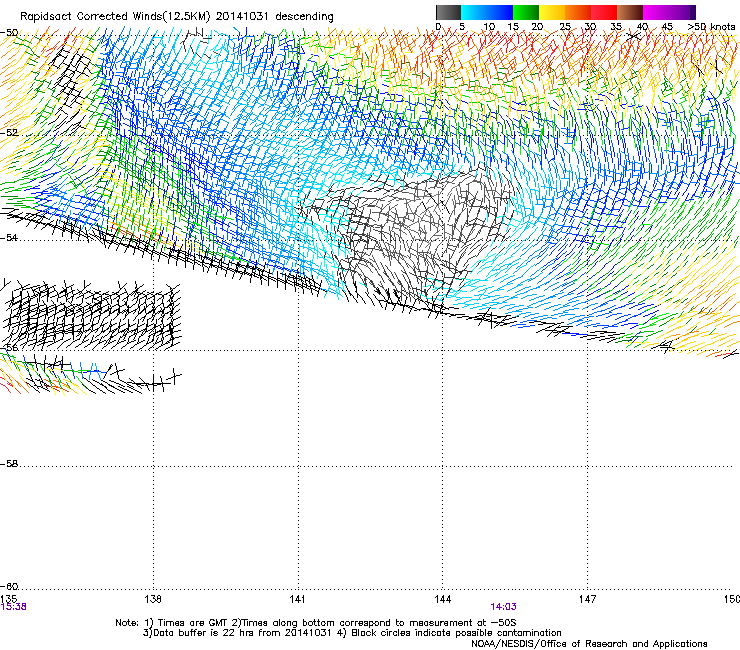Click longitude label 138
The height and width of the screenshot is (650, 740).
[153, 599]
